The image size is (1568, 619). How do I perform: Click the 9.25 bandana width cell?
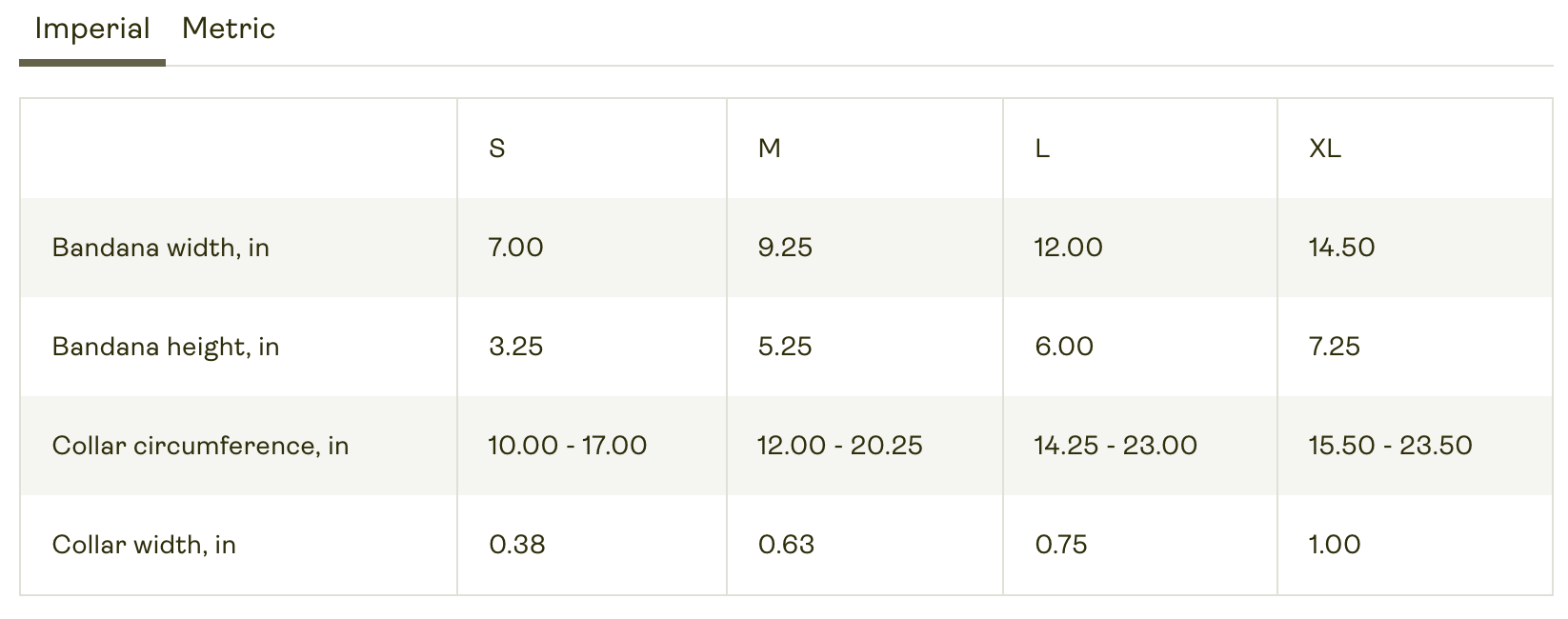point(785,248)
